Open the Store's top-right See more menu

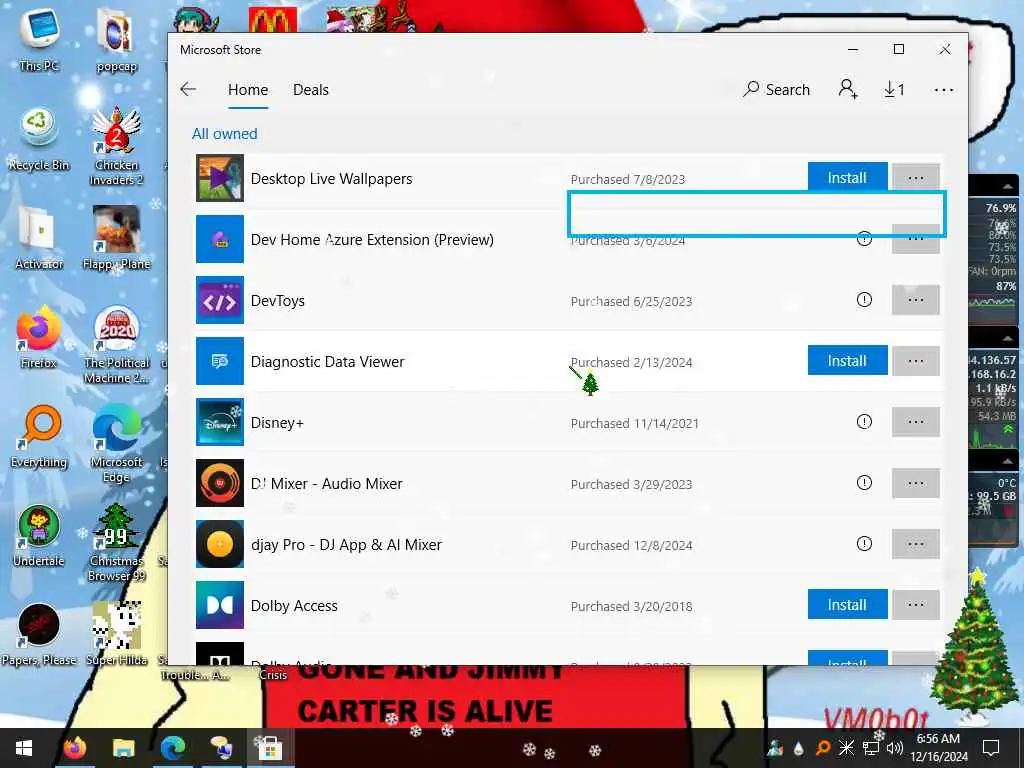tap(944, 90)
